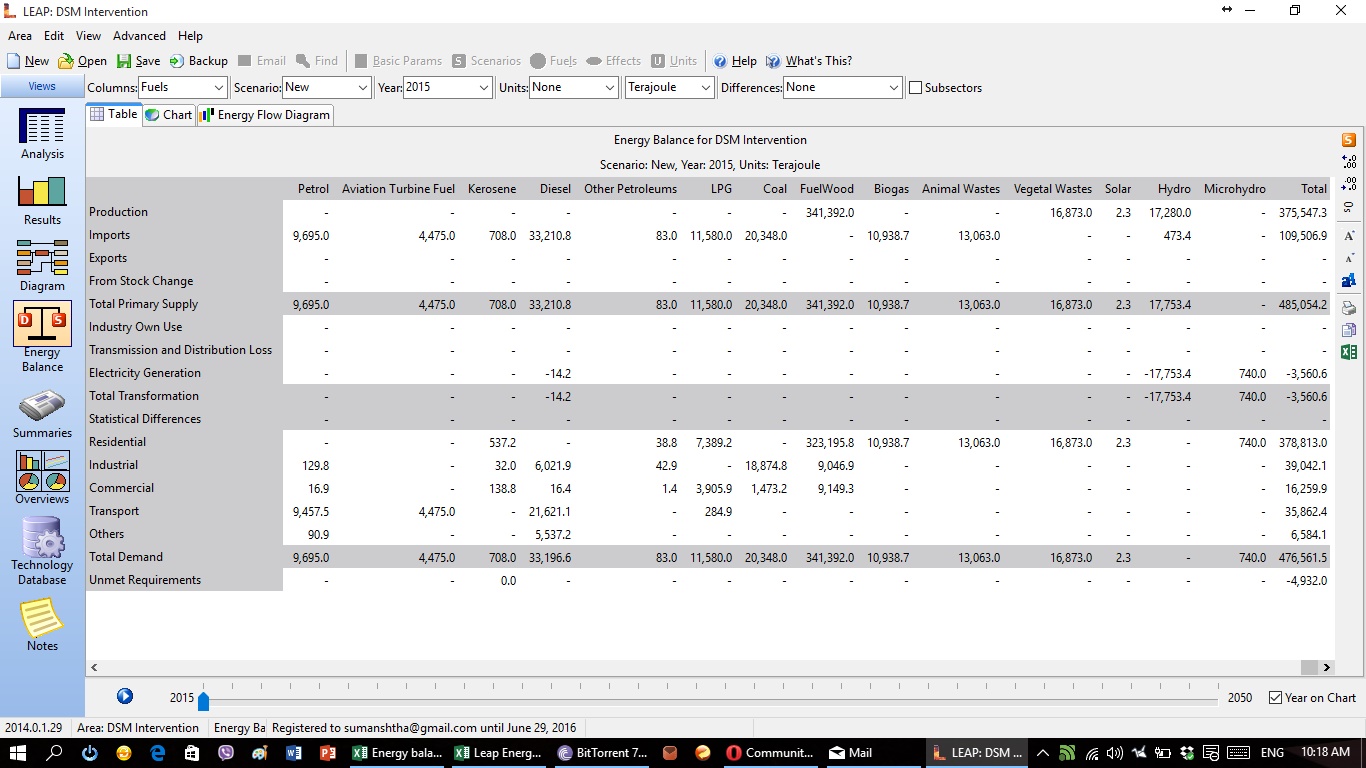Image resolution: width=1366 pixels, height=768 pixels.
Task: Click left arrow of horizontal scrollbar
Action: 94,667
